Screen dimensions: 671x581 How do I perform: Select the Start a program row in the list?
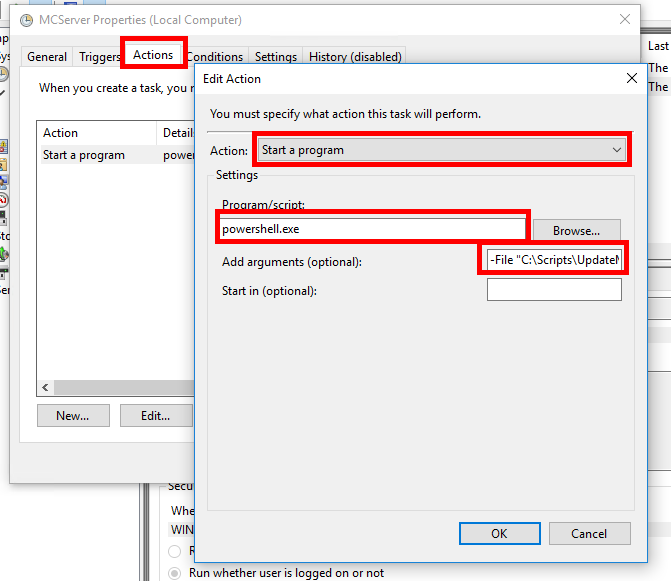click(x=116, y=155)
